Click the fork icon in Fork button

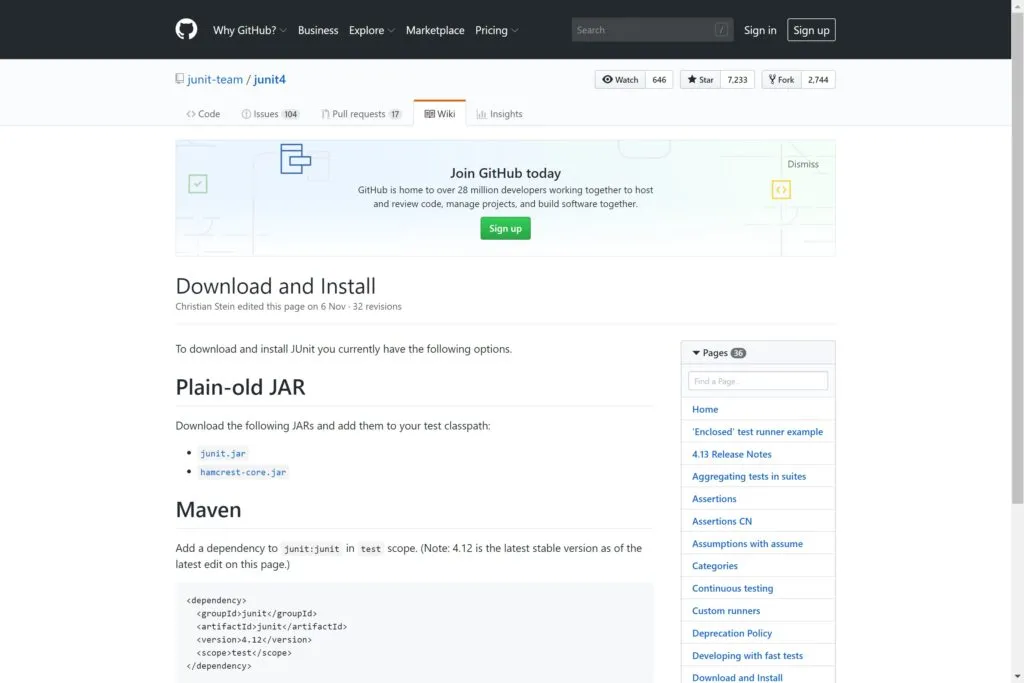click(772, 79)
